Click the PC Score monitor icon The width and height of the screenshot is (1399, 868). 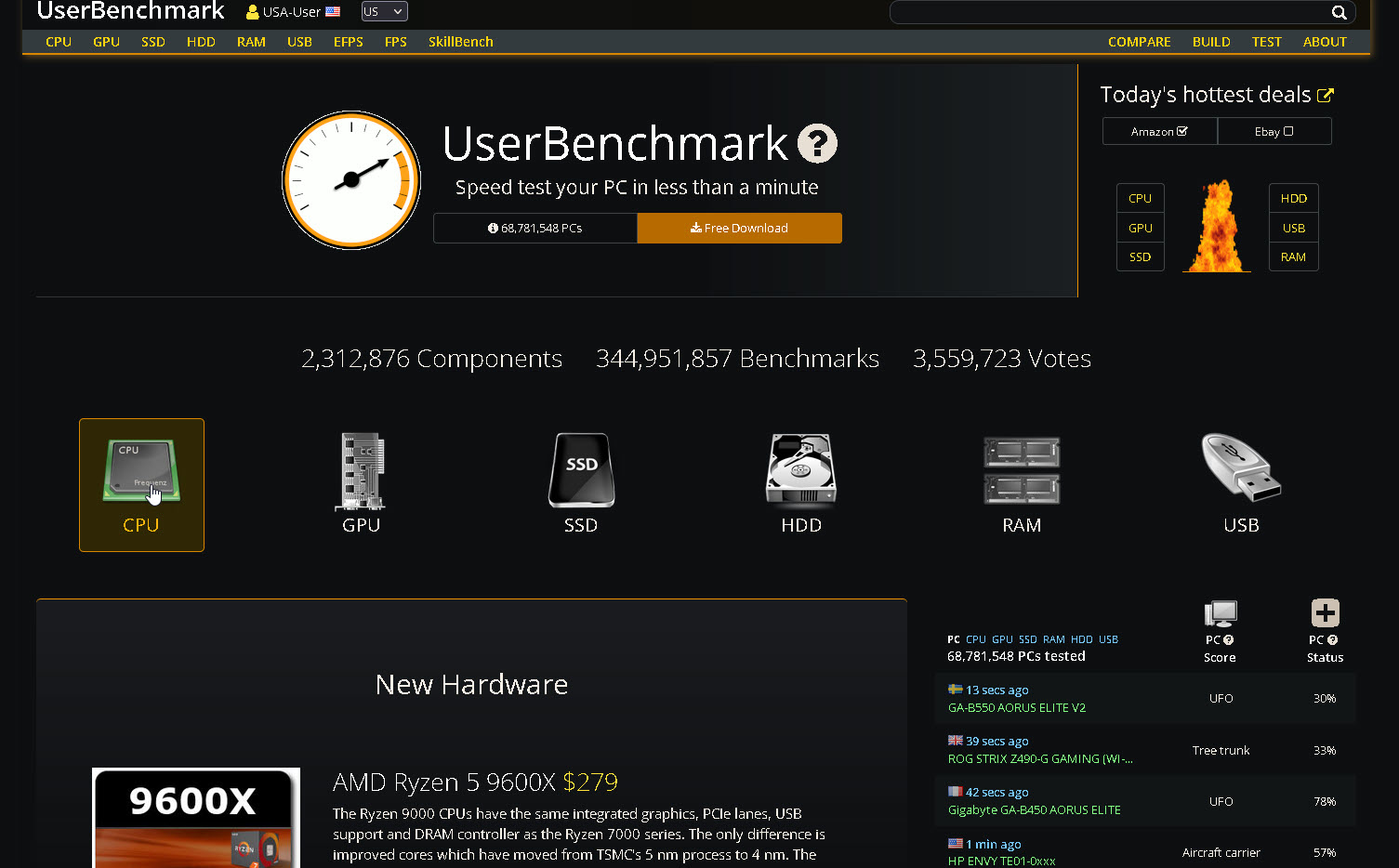(x=1221, y=613)
